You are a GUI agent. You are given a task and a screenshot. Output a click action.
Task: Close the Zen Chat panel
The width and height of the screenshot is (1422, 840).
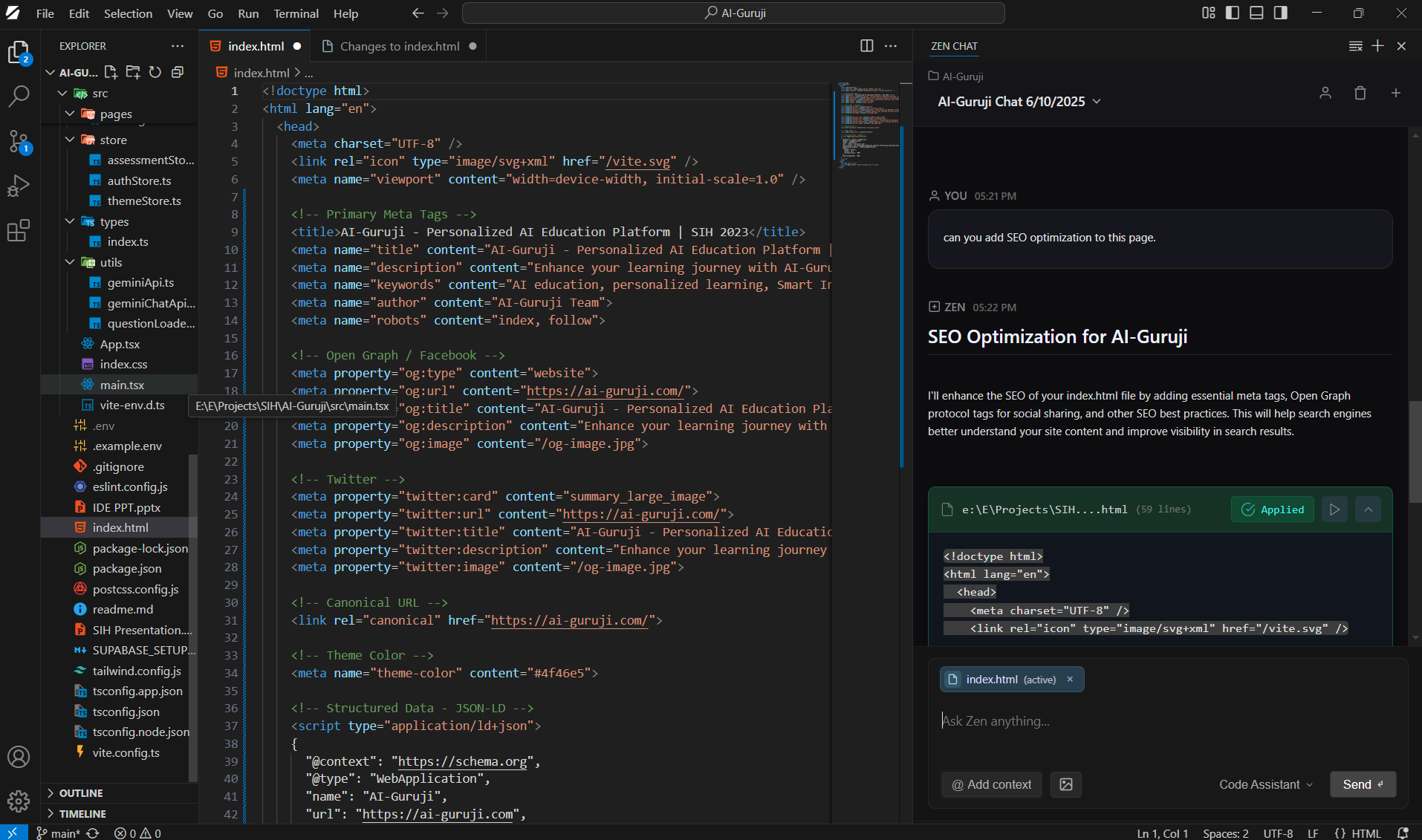(x=1402, y=46)
